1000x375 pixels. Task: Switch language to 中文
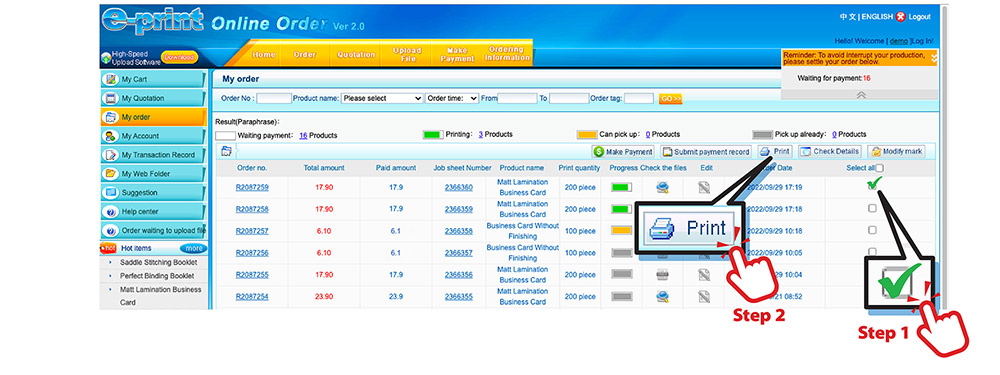point(848,17)
